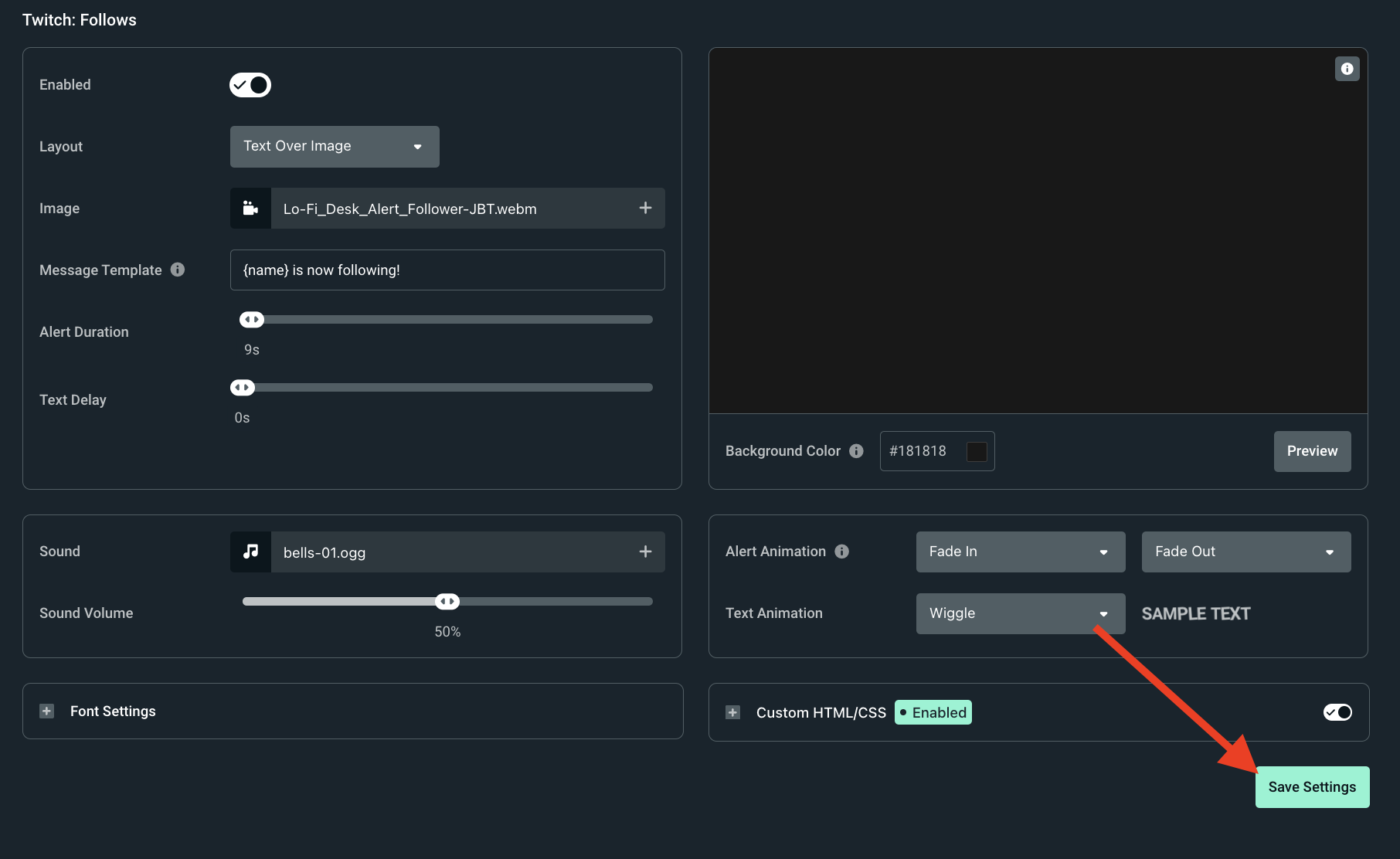Click the video camera icon beside image file
This screenshot has width=1400, height=859.
click(250, 209)
